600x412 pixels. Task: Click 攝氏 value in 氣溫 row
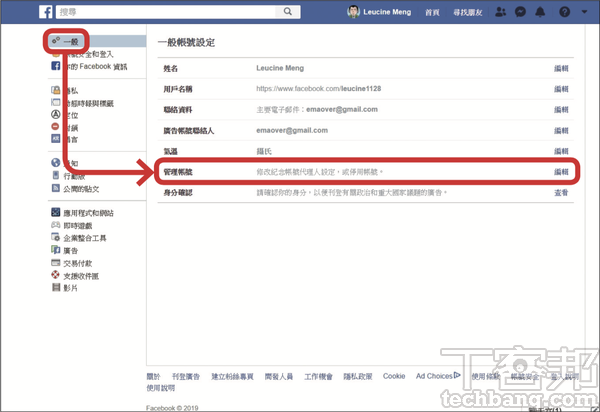[x=264, y=151]
